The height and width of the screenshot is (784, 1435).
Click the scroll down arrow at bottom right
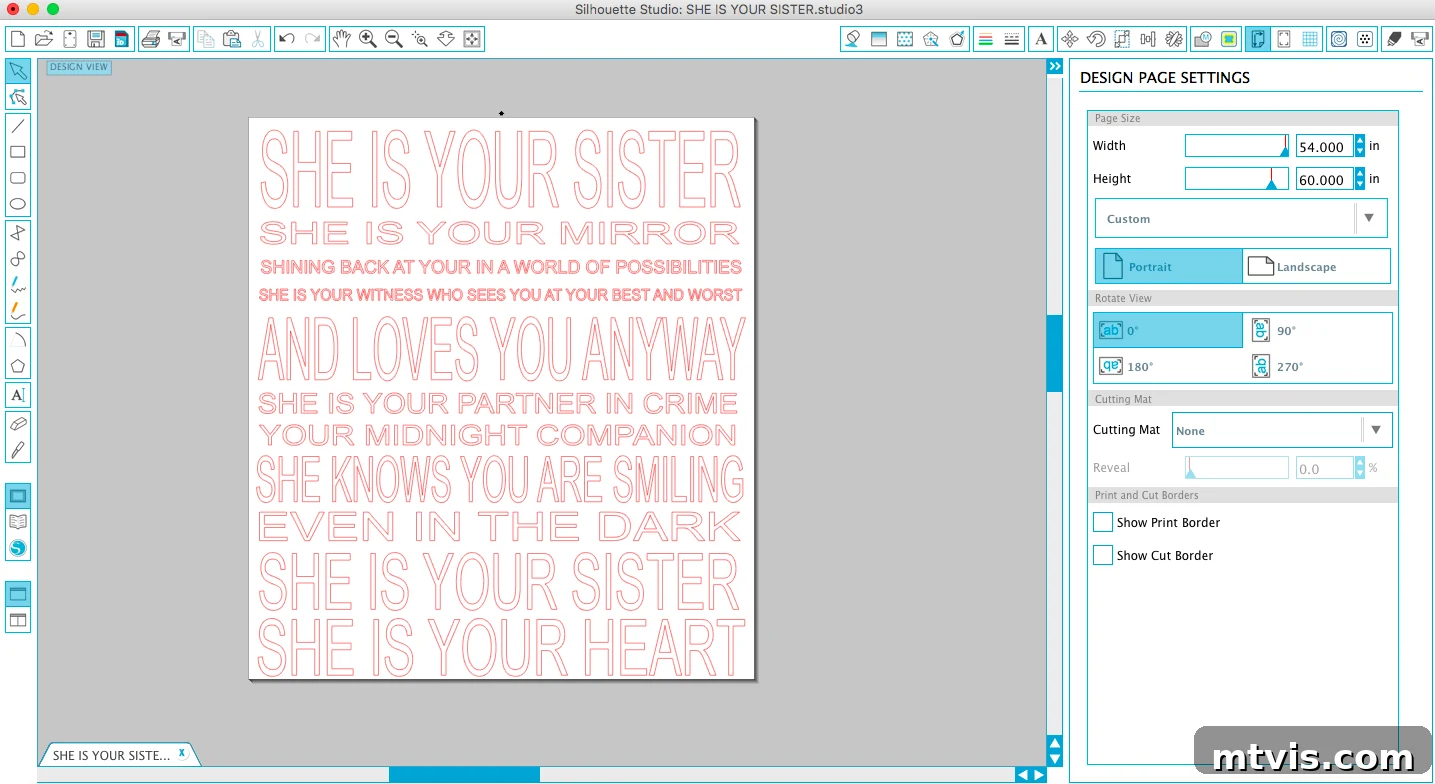1055,758
